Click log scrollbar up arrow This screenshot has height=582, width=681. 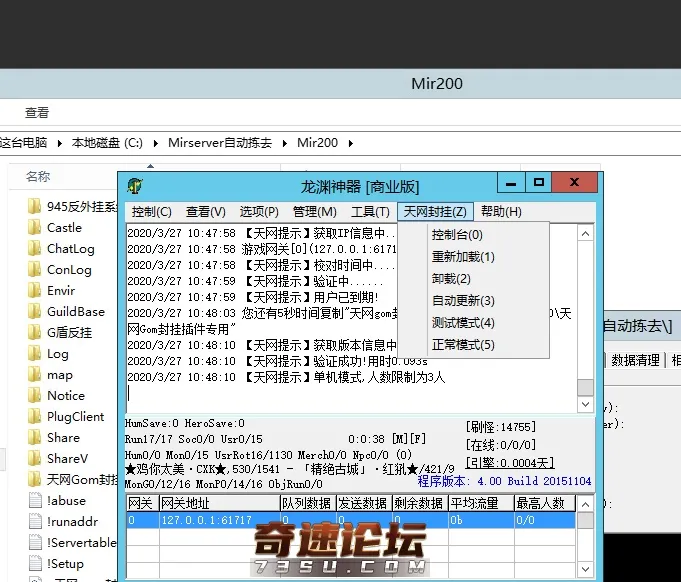tap(585, 234)
